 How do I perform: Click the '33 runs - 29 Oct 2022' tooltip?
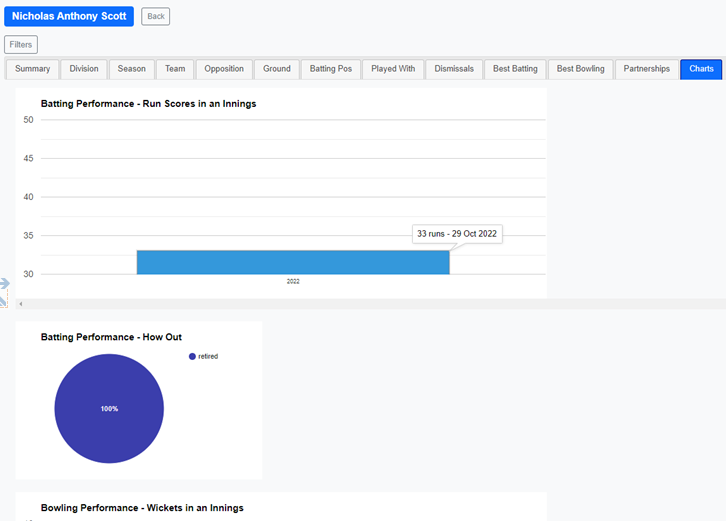(457, 234)
